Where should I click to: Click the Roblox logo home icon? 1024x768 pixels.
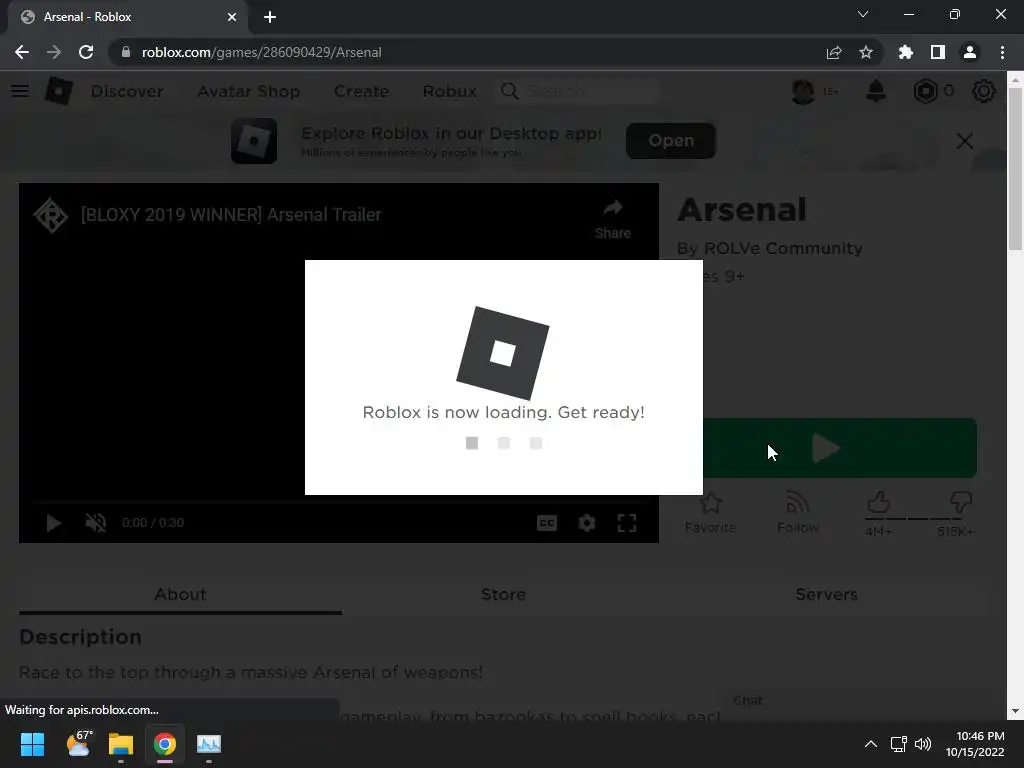click(x=59, y=91)
